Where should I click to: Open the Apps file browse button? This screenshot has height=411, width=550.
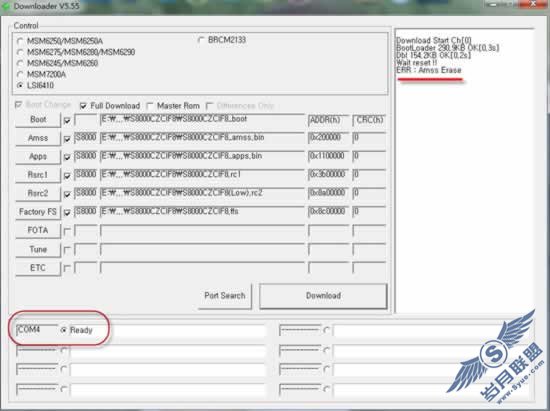(38, 156)
